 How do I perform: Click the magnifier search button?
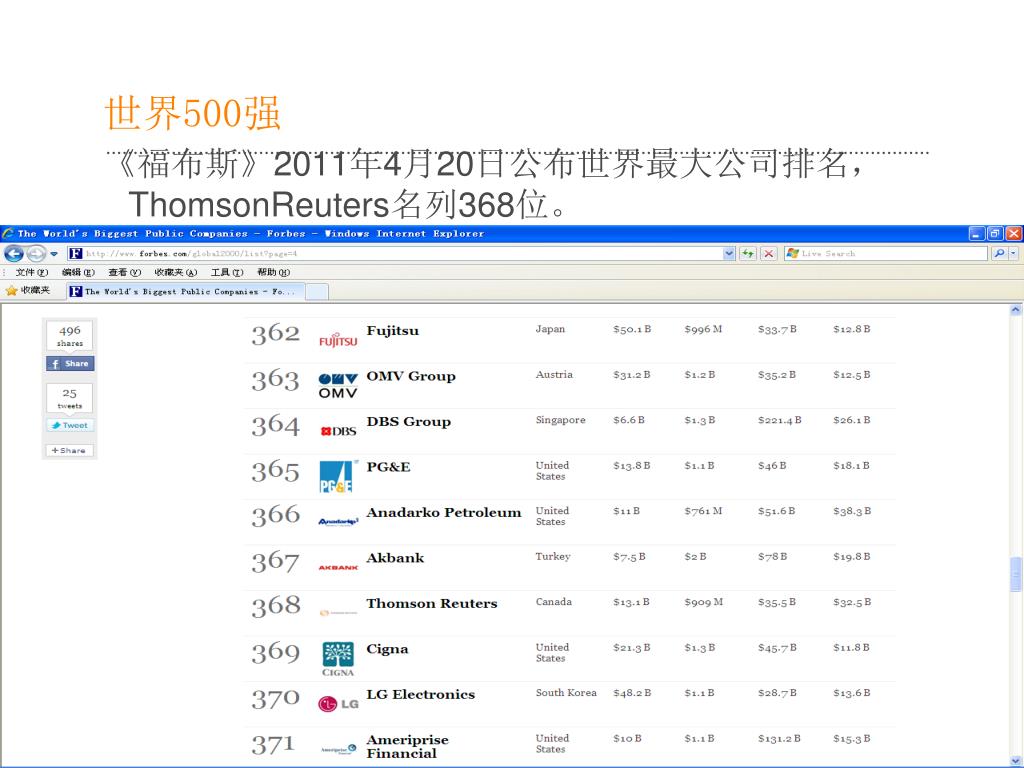click(999, 253)
